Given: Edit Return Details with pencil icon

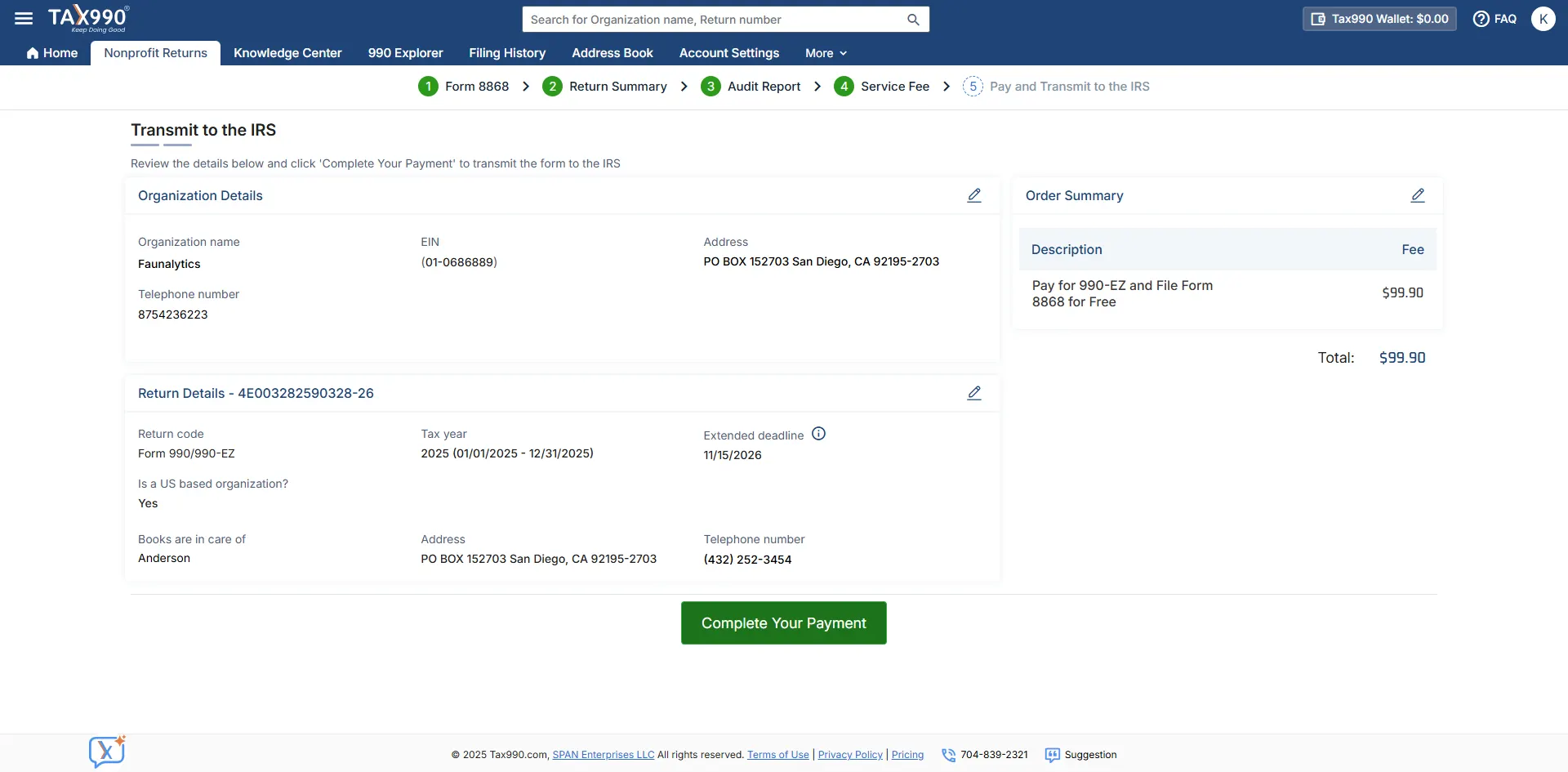Looking at the screenshot, I should click(974, 393).
